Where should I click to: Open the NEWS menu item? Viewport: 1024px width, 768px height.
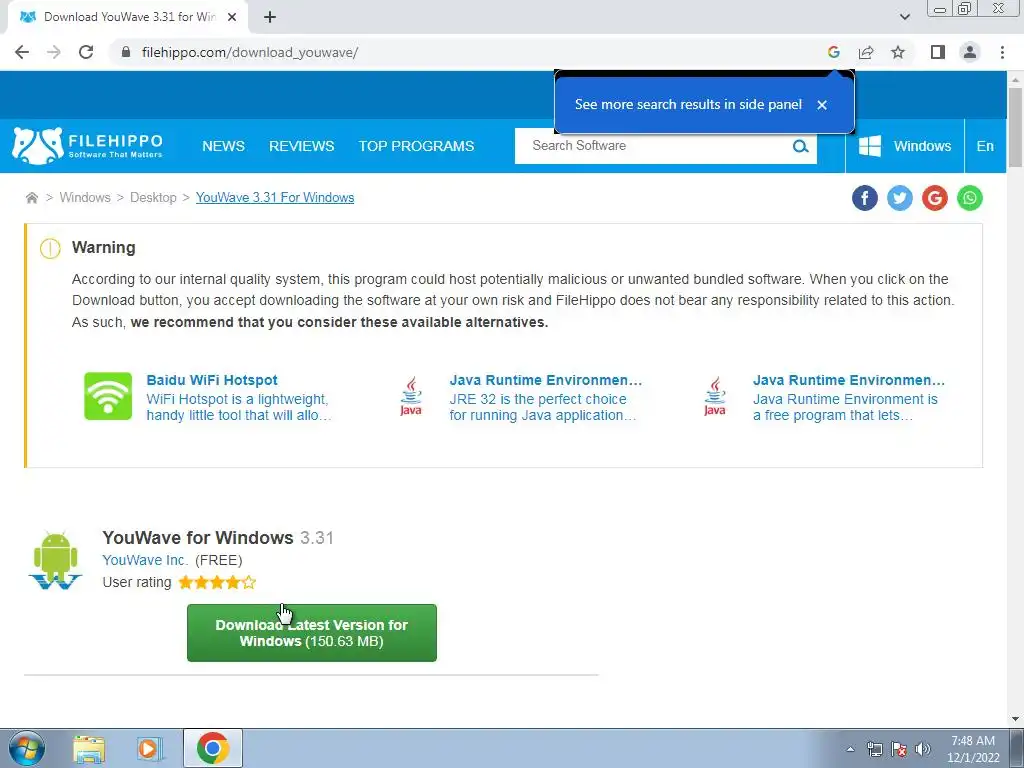223,146
